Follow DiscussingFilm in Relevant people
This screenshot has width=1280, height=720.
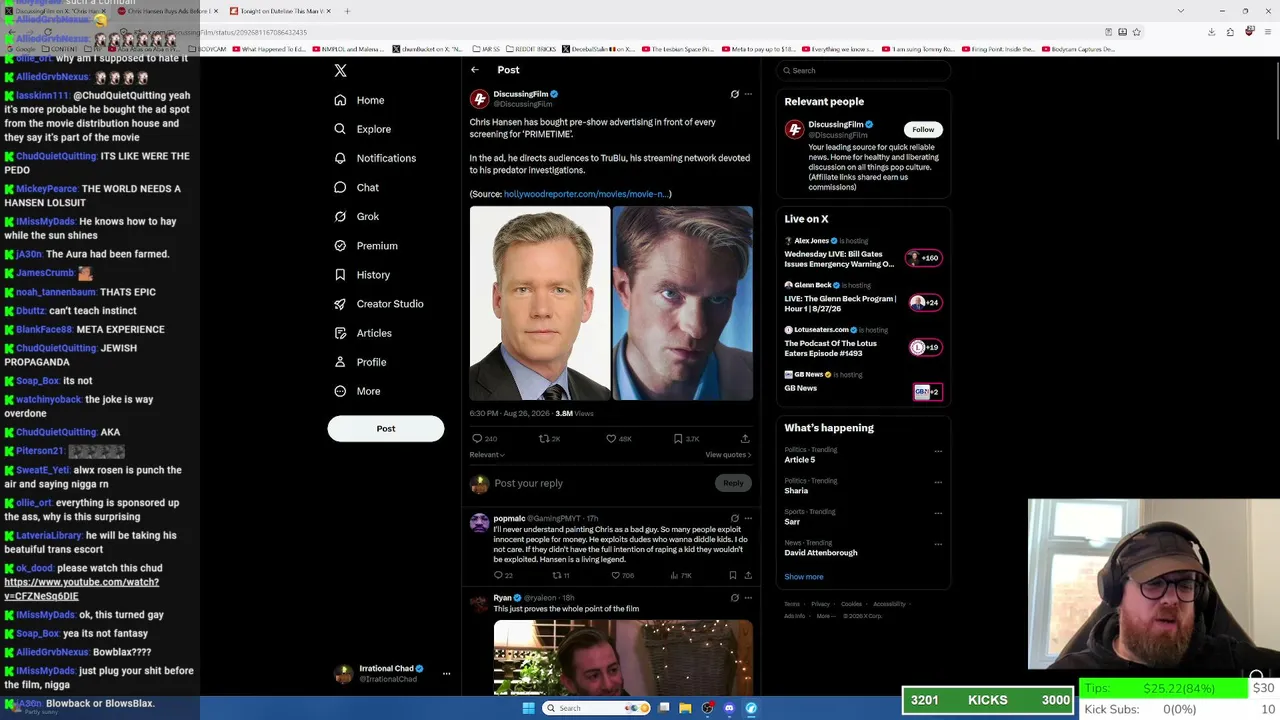(923, 129)
